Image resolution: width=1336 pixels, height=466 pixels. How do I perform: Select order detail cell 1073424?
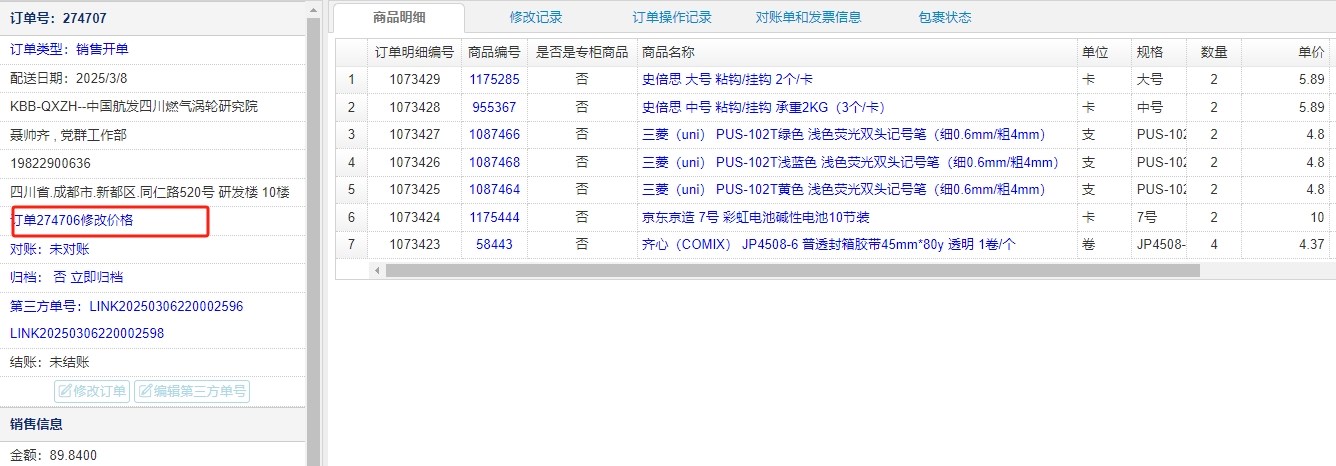point(414,217)
